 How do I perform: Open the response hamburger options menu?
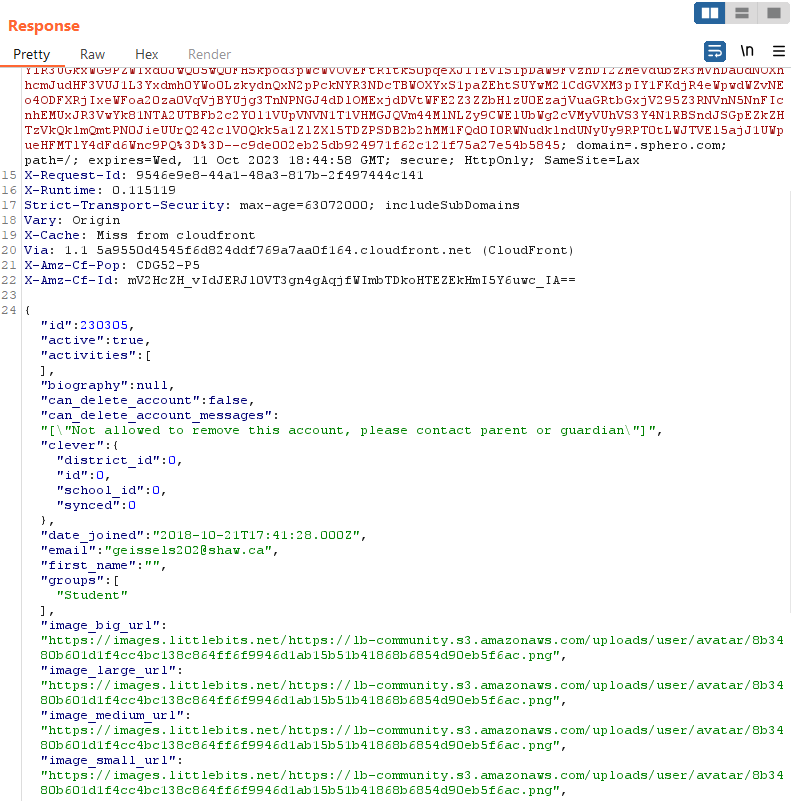(778, 51)
